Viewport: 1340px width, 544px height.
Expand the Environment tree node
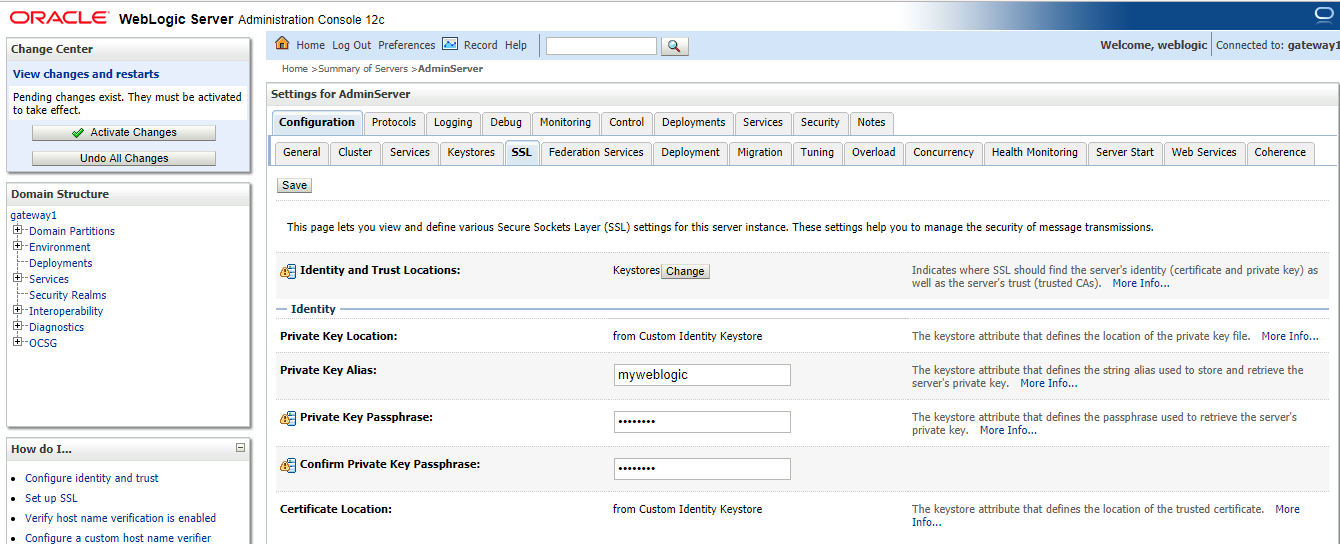coord(18,247)
